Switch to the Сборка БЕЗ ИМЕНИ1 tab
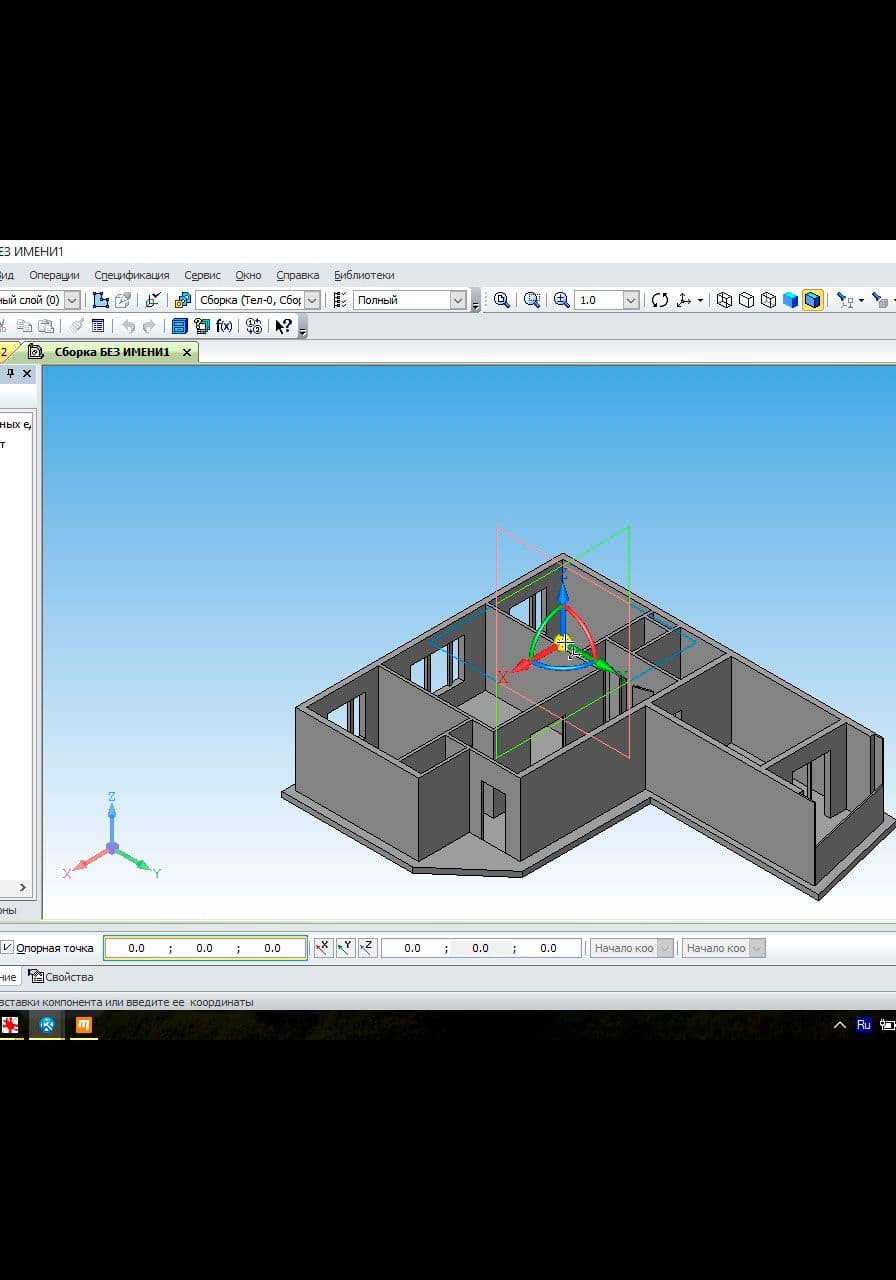 tap(112, 352)
